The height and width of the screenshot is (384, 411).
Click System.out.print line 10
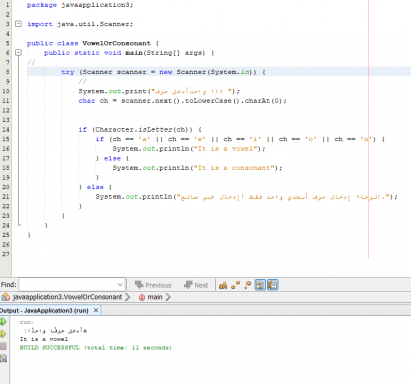coord(159,91)
